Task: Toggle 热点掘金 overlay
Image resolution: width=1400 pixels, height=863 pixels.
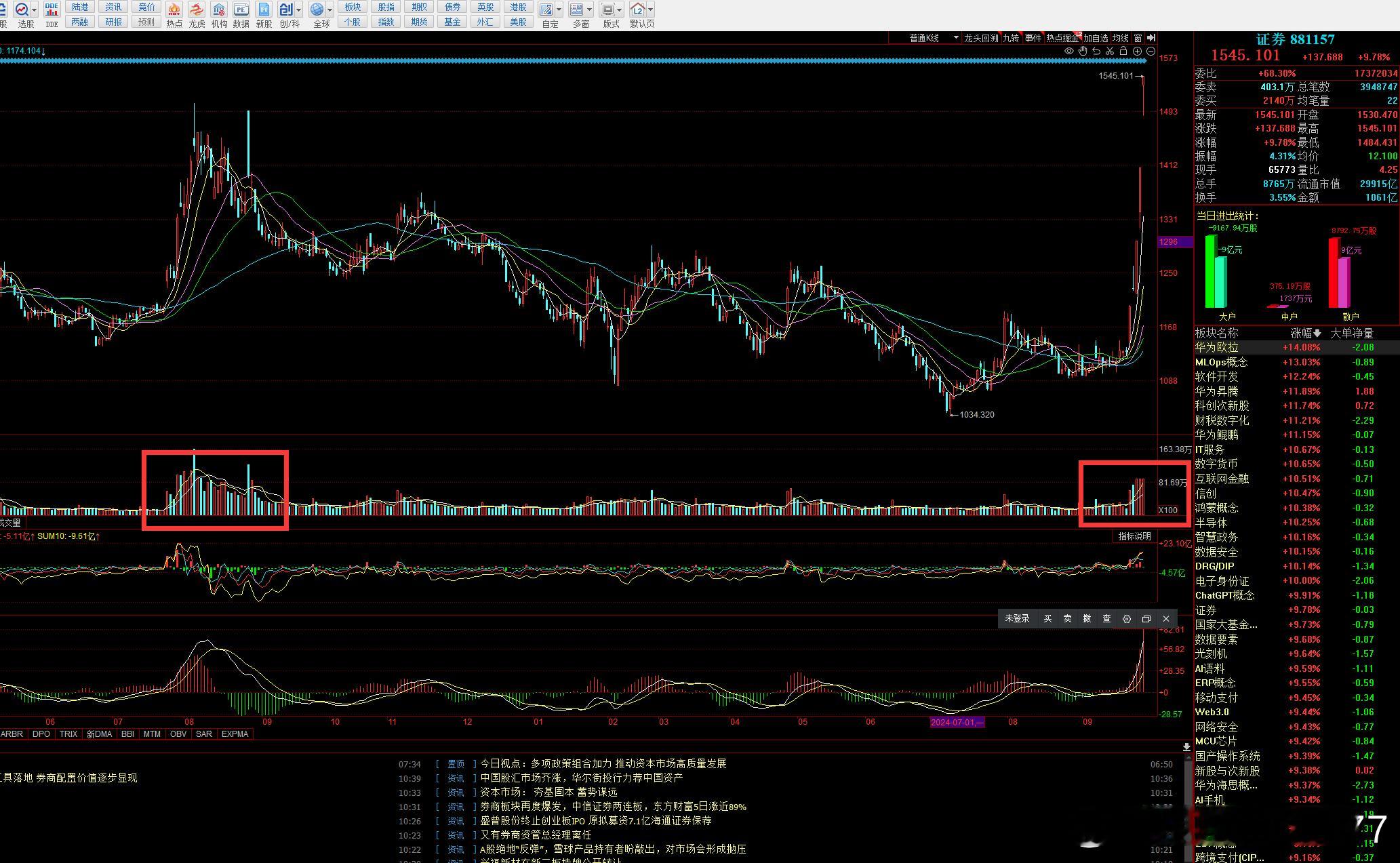Action: click(x=1062, y=38)
